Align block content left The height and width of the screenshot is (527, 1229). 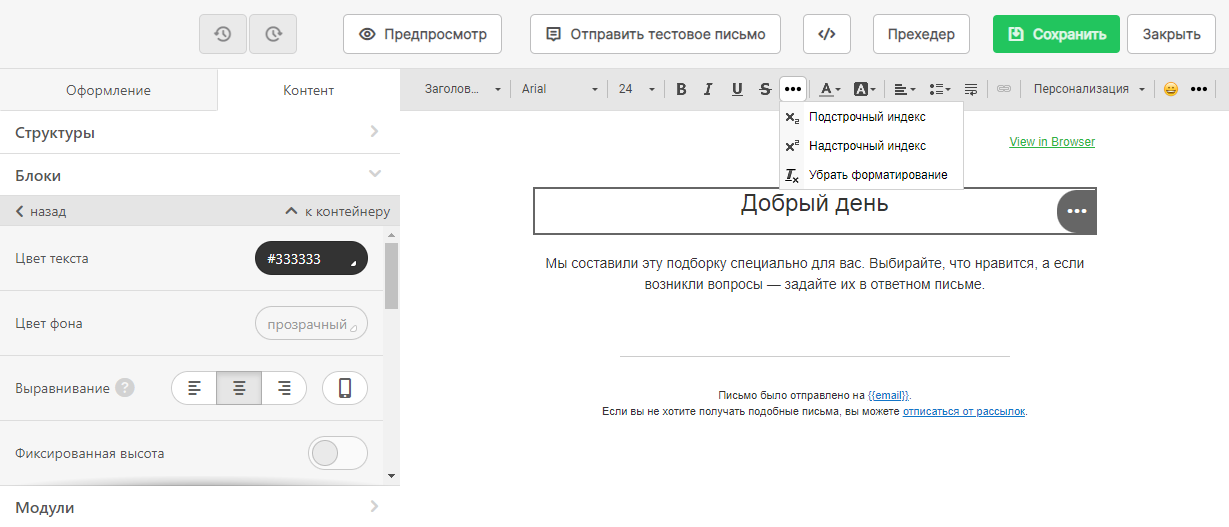195,388
